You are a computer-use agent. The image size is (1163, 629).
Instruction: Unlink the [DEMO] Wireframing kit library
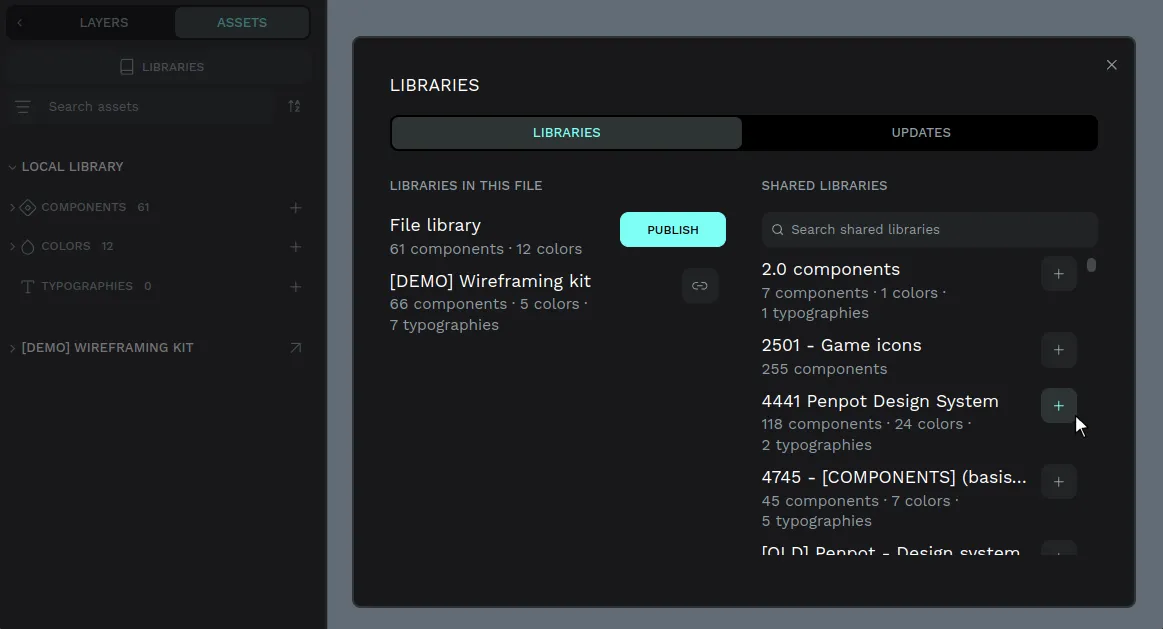[x=700, y=286]
